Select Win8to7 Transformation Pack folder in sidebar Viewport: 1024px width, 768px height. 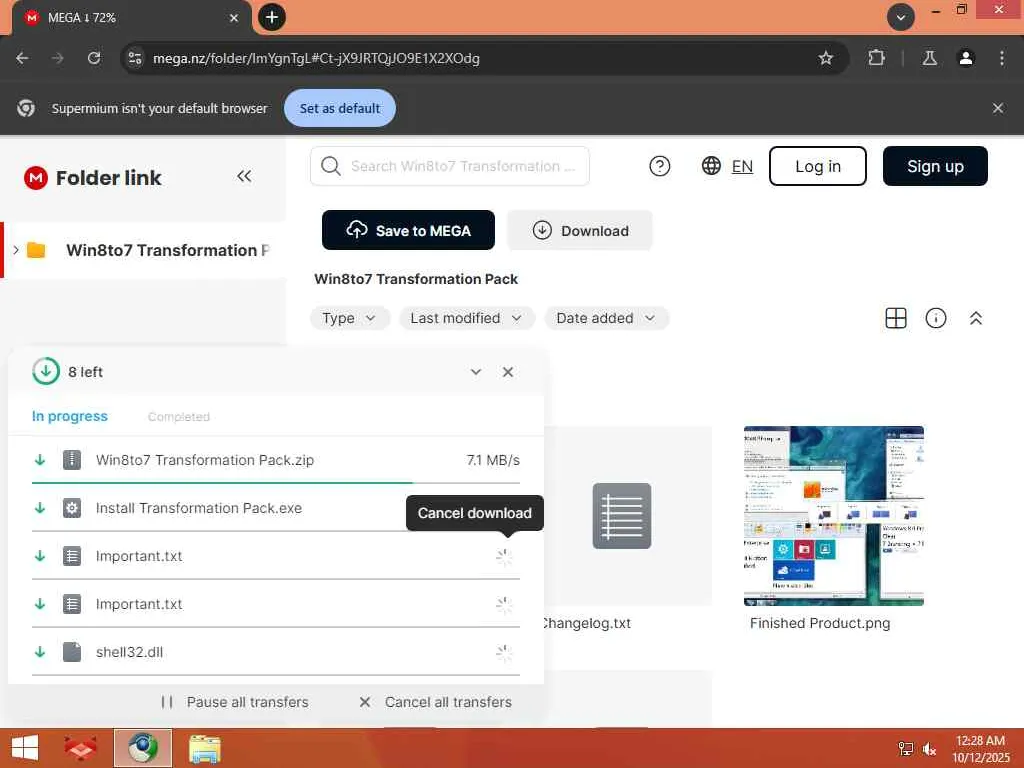pos(145,250)
